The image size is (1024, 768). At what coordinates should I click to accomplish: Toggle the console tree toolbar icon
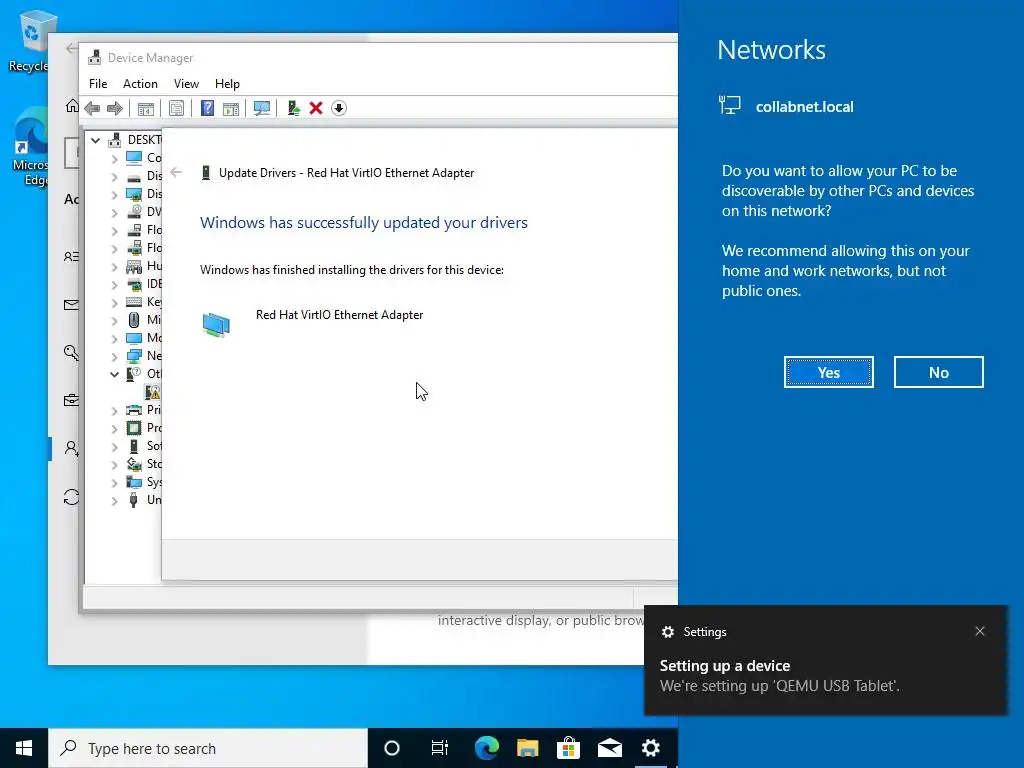click(146, 108)
